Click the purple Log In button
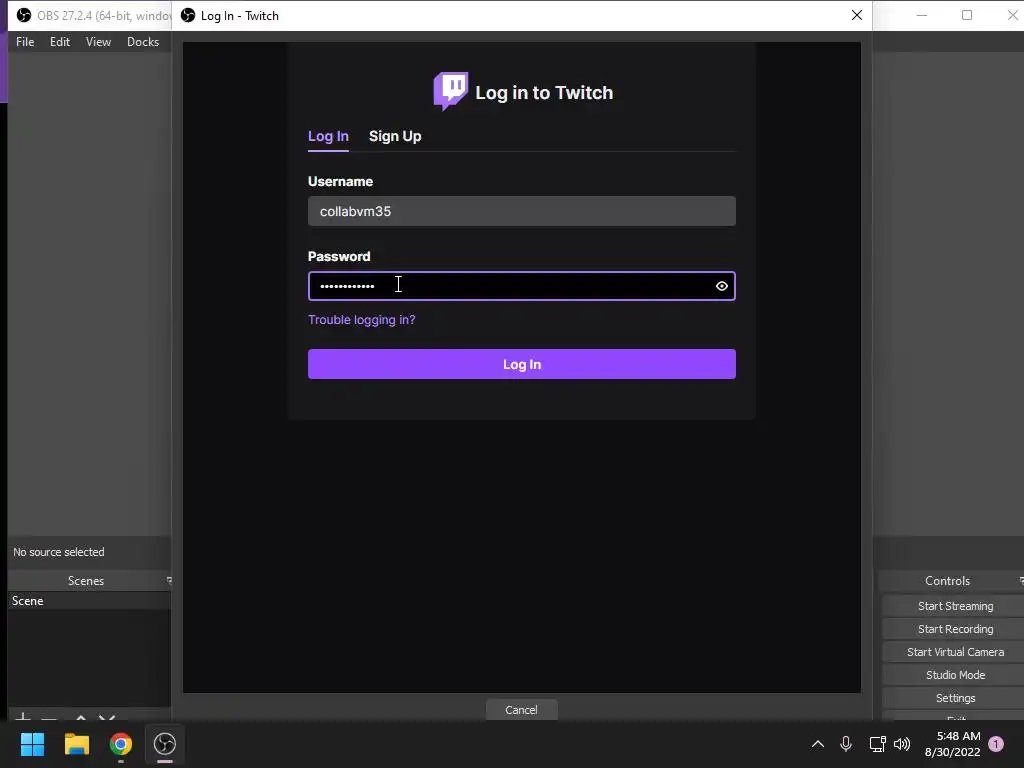The image size is (1024, 768). point(521,364)
